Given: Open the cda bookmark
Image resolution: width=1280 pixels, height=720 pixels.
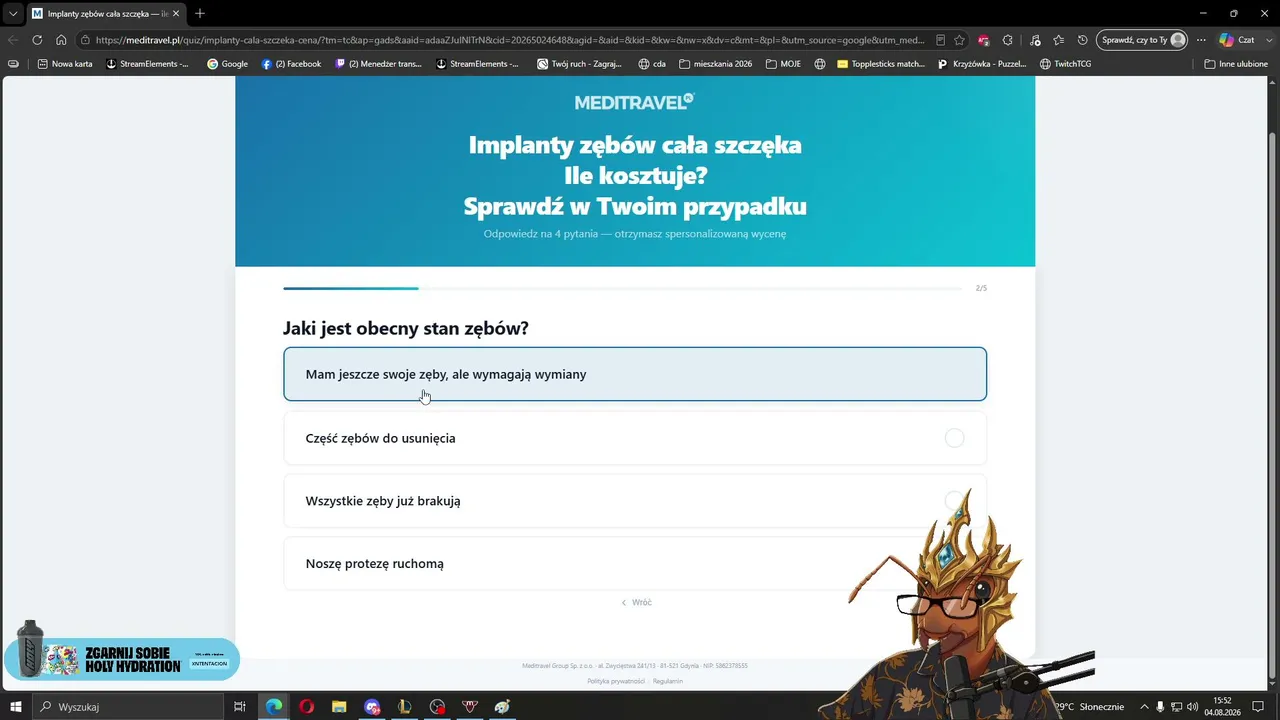Looking at the screenshot, I should tap(652, 64).
